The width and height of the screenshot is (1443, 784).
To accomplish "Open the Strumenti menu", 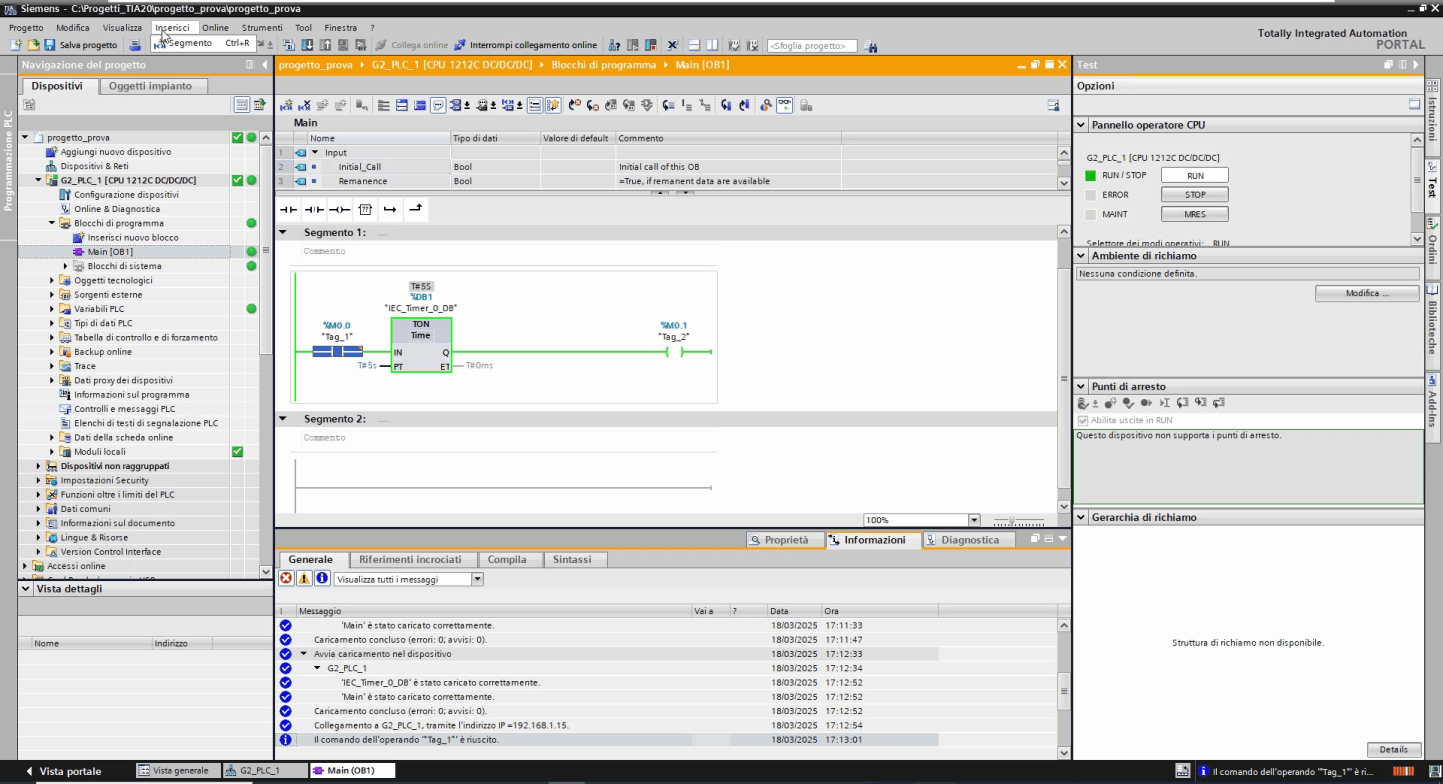I will click(x=262, y=28).
